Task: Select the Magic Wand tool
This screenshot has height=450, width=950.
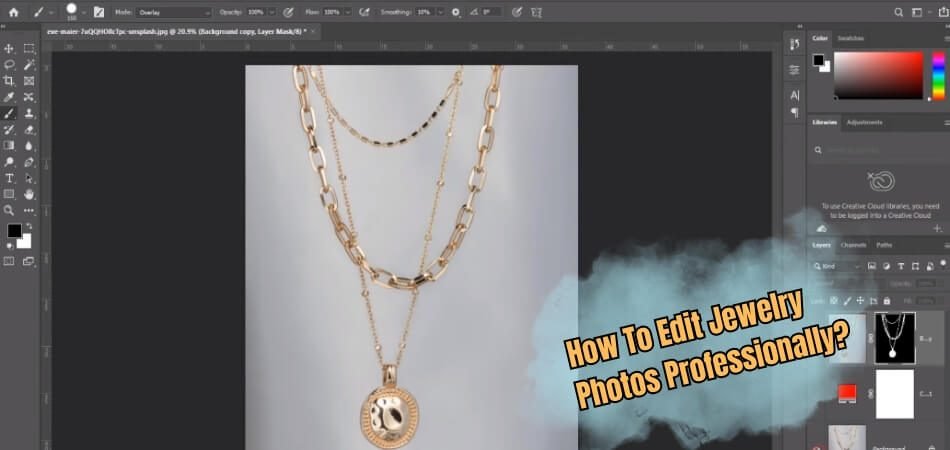Action: point(28,65)
